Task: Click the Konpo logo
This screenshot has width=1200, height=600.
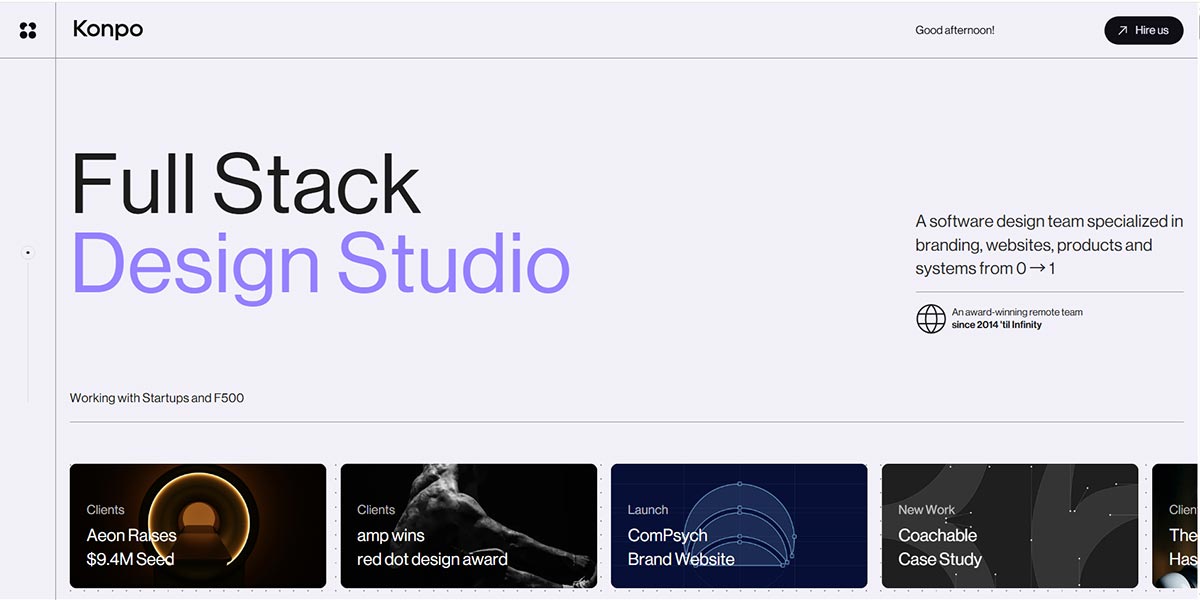Action: point(108,30)
